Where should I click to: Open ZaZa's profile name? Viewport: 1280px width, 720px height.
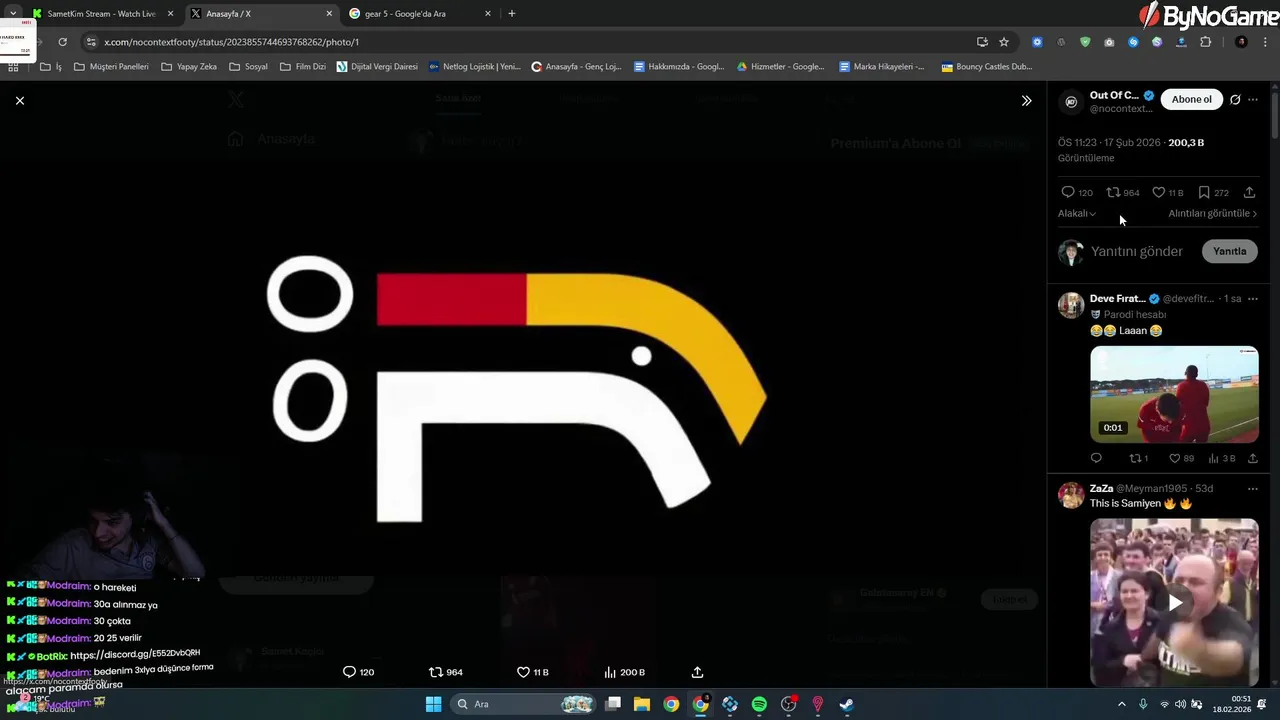[1101, 488]
